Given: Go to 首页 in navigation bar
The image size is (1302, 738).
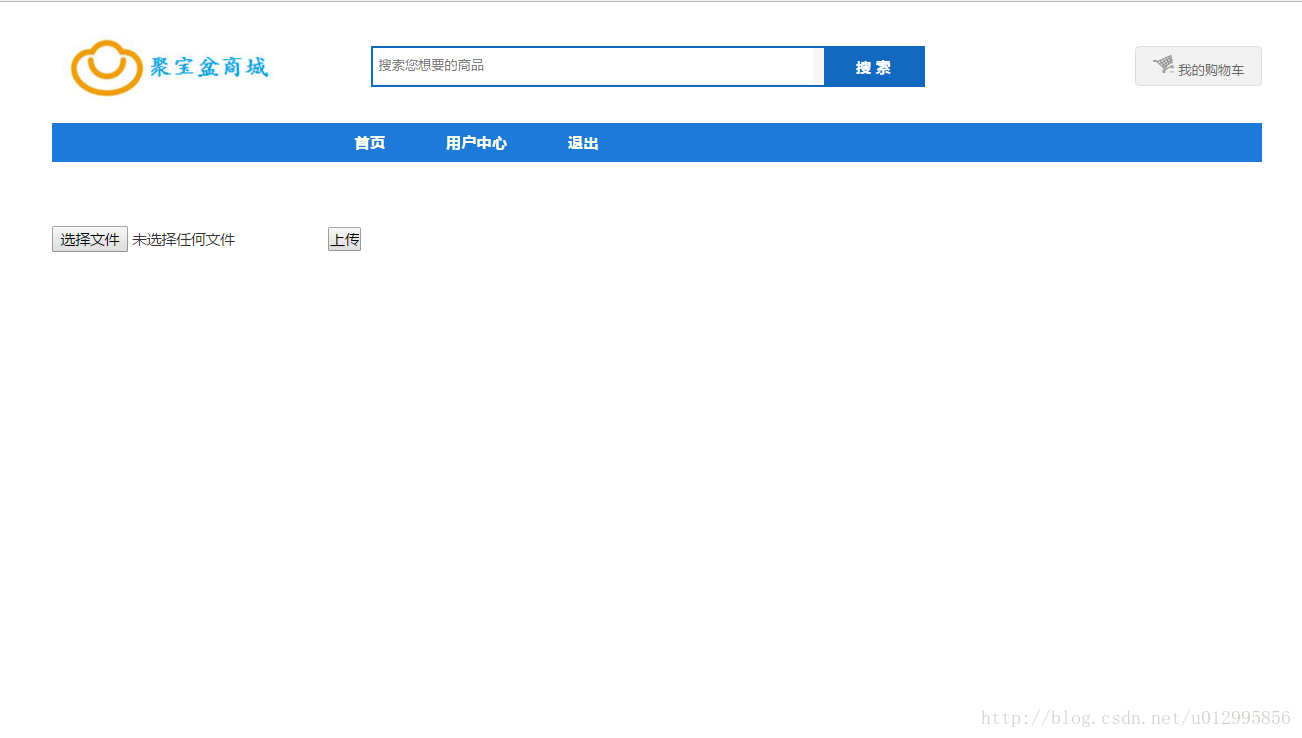Looking at the screenshot, I should [x=370, y=143].
